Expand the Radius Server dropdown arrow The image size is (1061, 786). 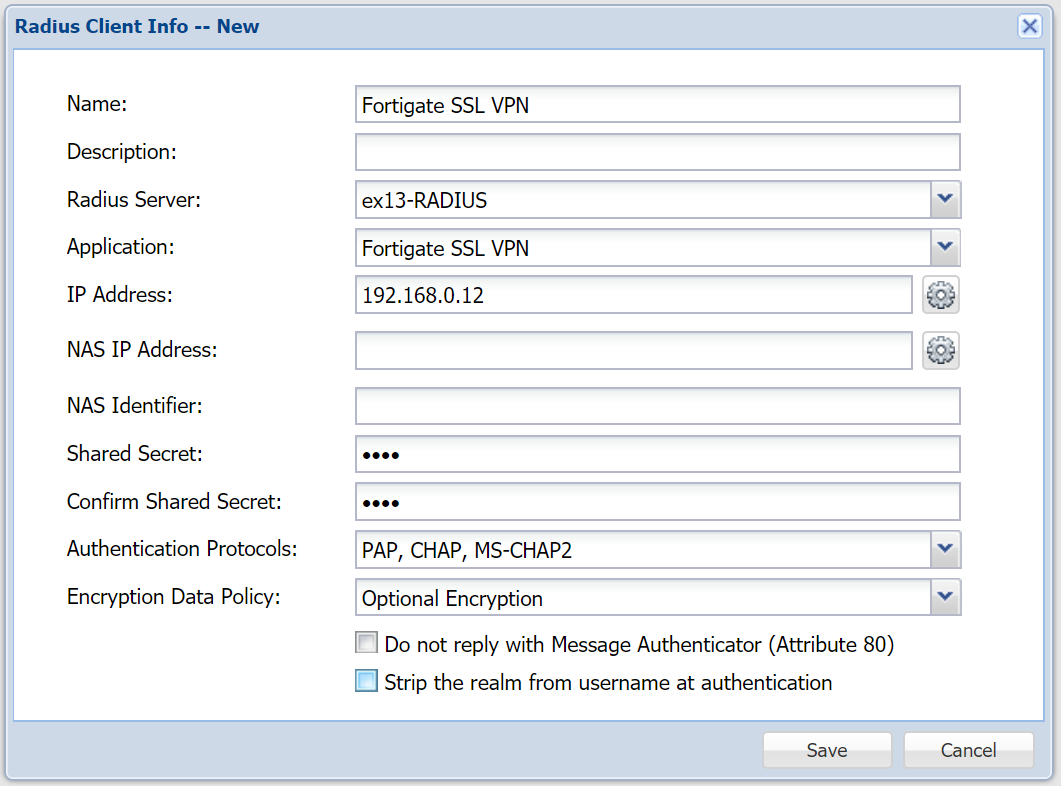945,200
